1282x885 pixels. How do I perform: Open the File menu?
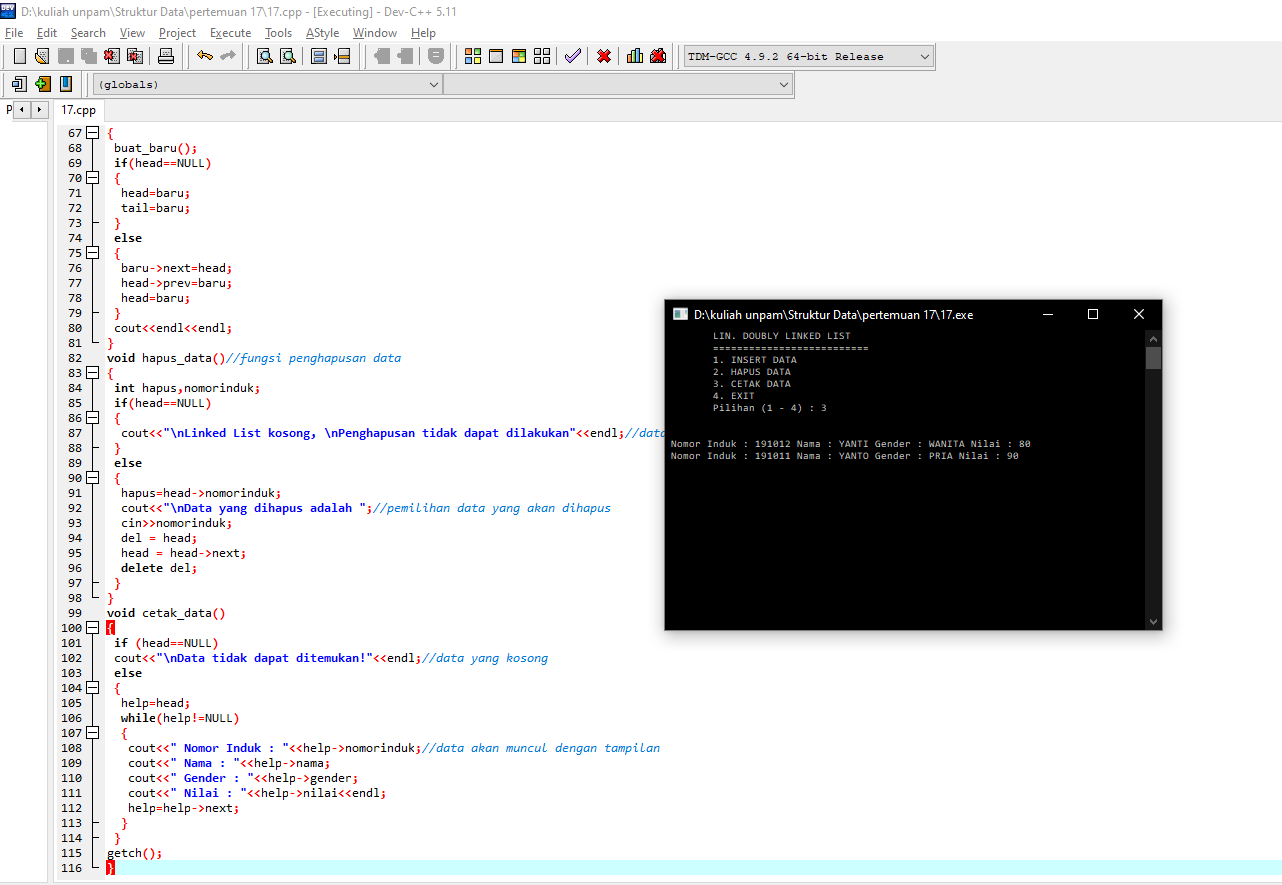(x=14, y=33)
